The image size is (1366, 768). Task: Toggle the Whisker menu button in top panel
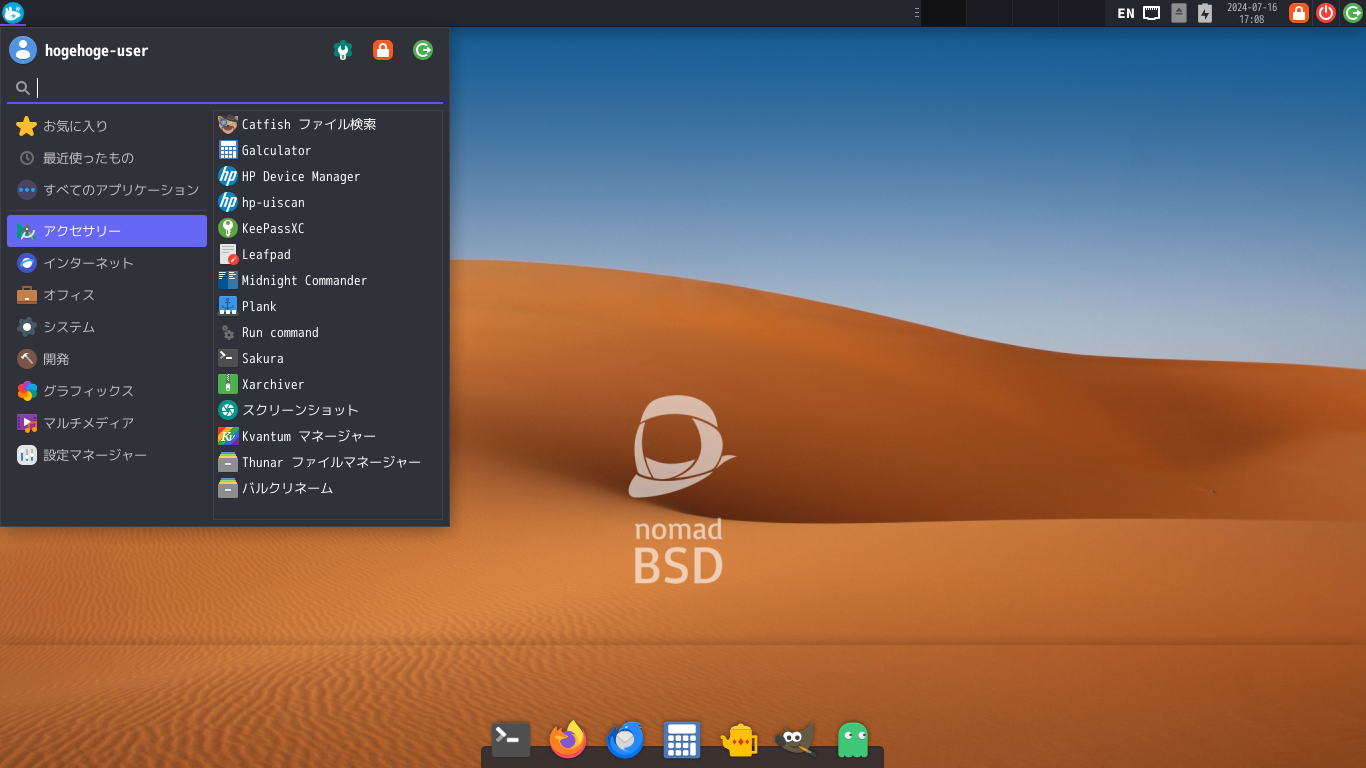(13, 13)
